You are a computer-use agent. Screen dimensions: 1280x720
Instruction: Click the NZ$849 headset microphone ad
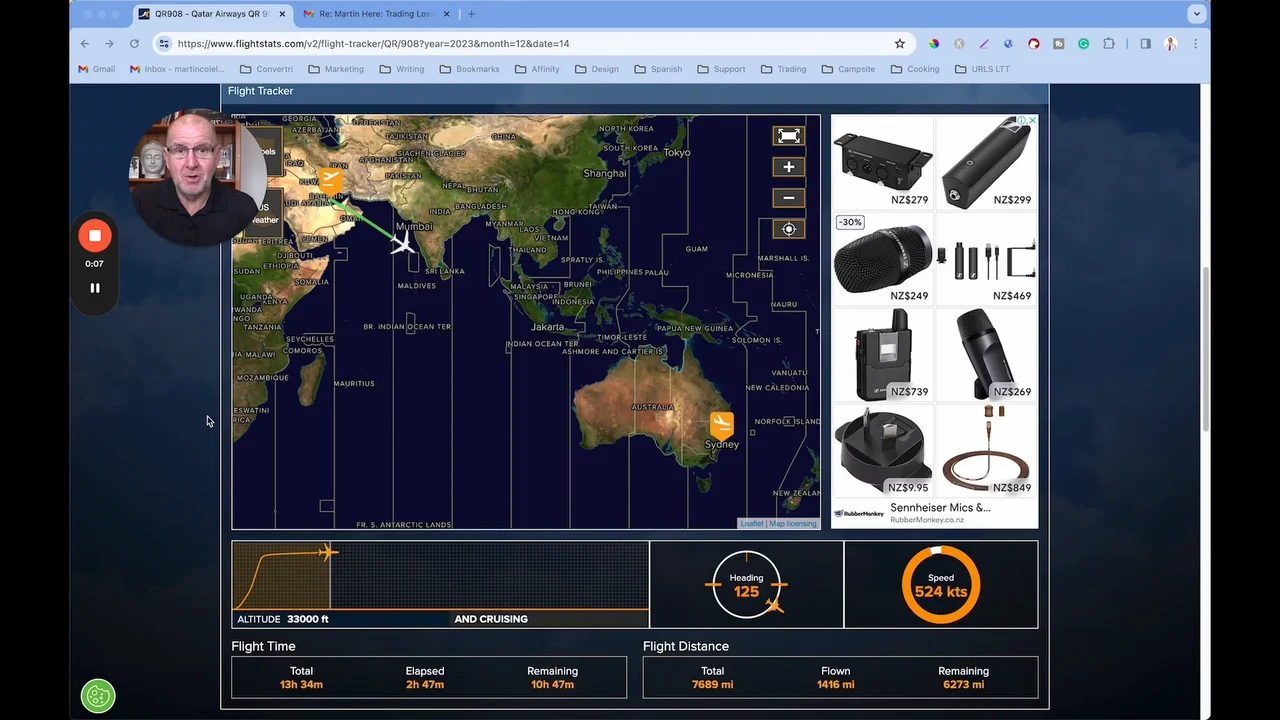(987, 450)
